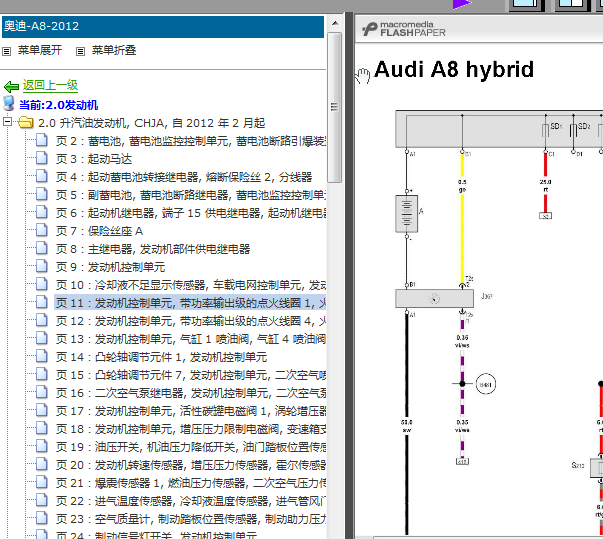Click document icon of 页 18 row
603x539 pixels.
click(x=42, y=428)
